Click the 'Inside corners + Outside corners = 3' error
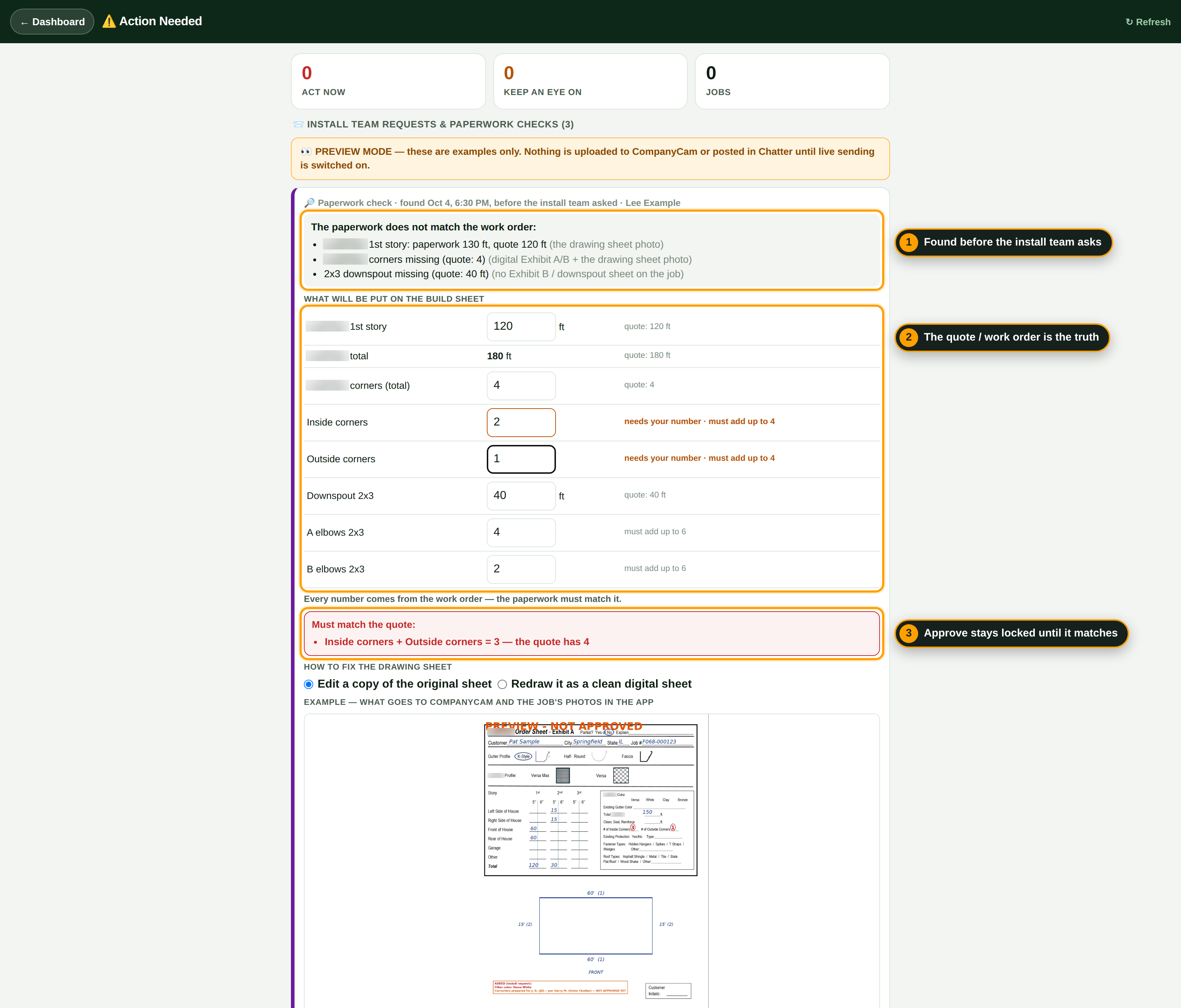Screen dimensions: 1181x1008 click(457, 642)
